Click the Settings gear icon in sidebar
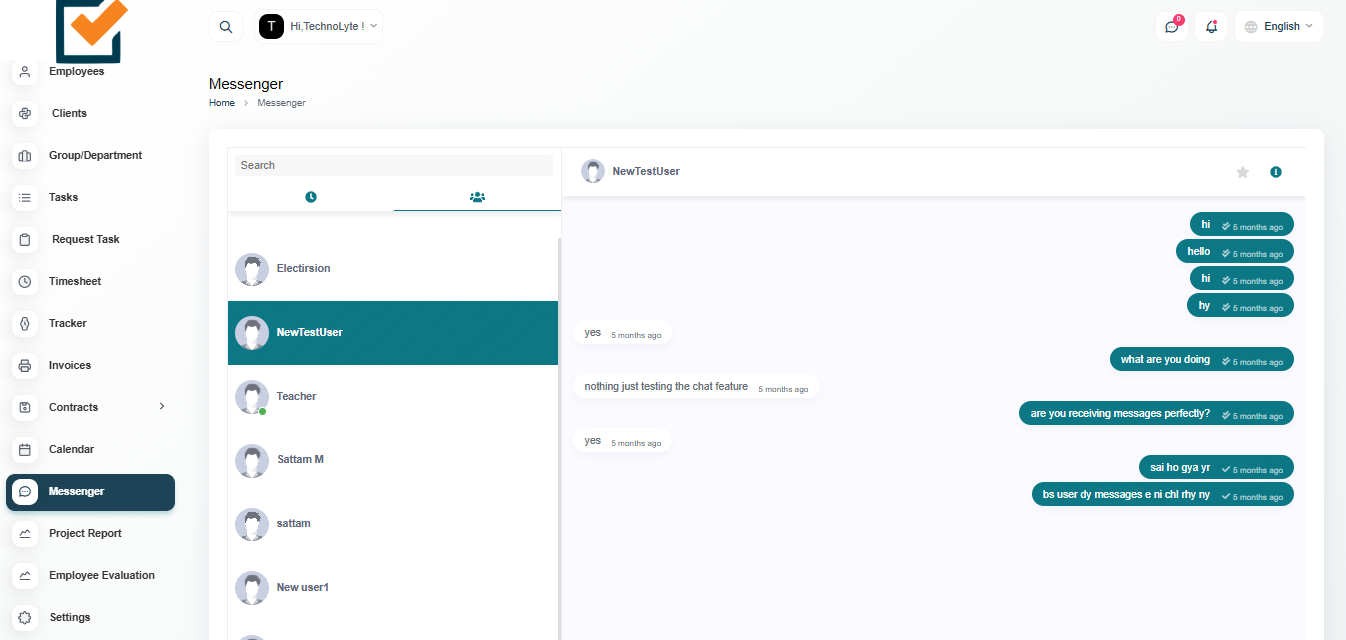 25,617
